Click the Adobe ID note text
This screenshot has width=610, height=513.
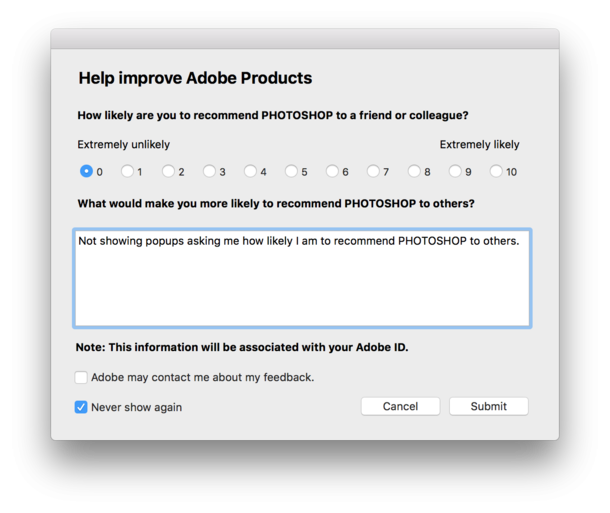pos(242,347)
